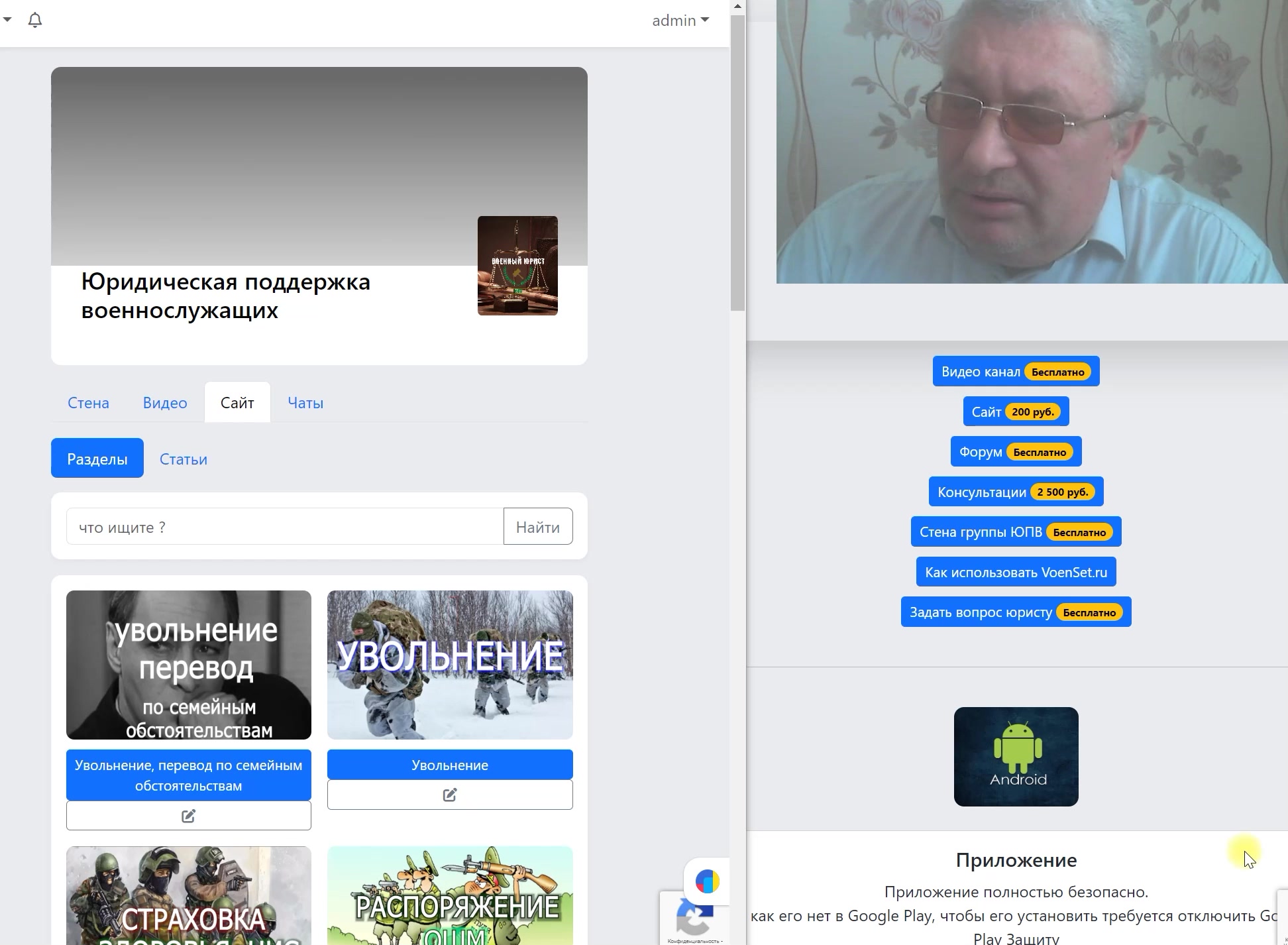Click the Android app image

tap(1016, 757)
